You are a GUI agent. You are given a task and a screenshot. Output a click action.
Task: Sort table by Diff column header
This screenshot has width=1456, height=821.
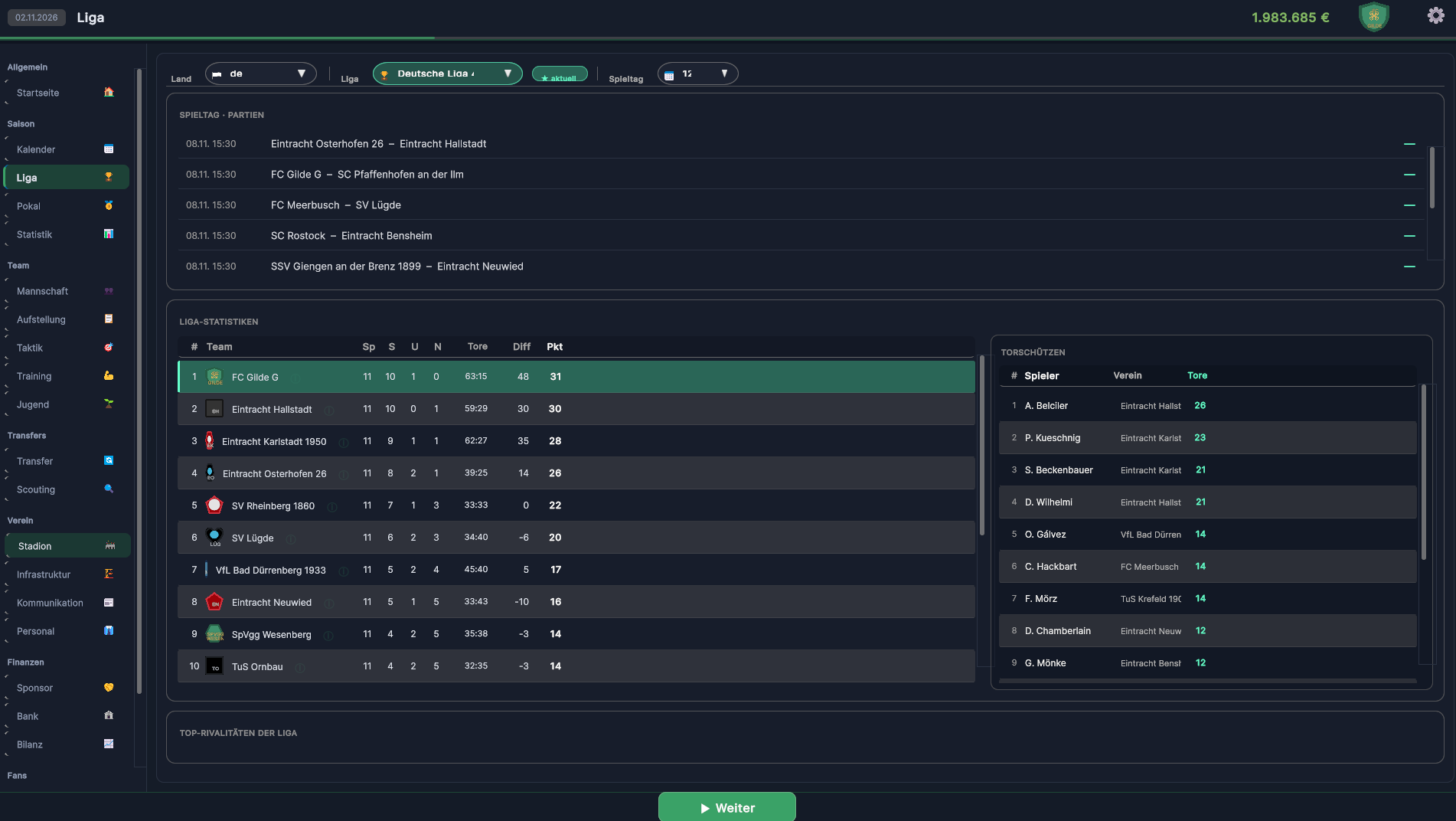pos(521,347)
